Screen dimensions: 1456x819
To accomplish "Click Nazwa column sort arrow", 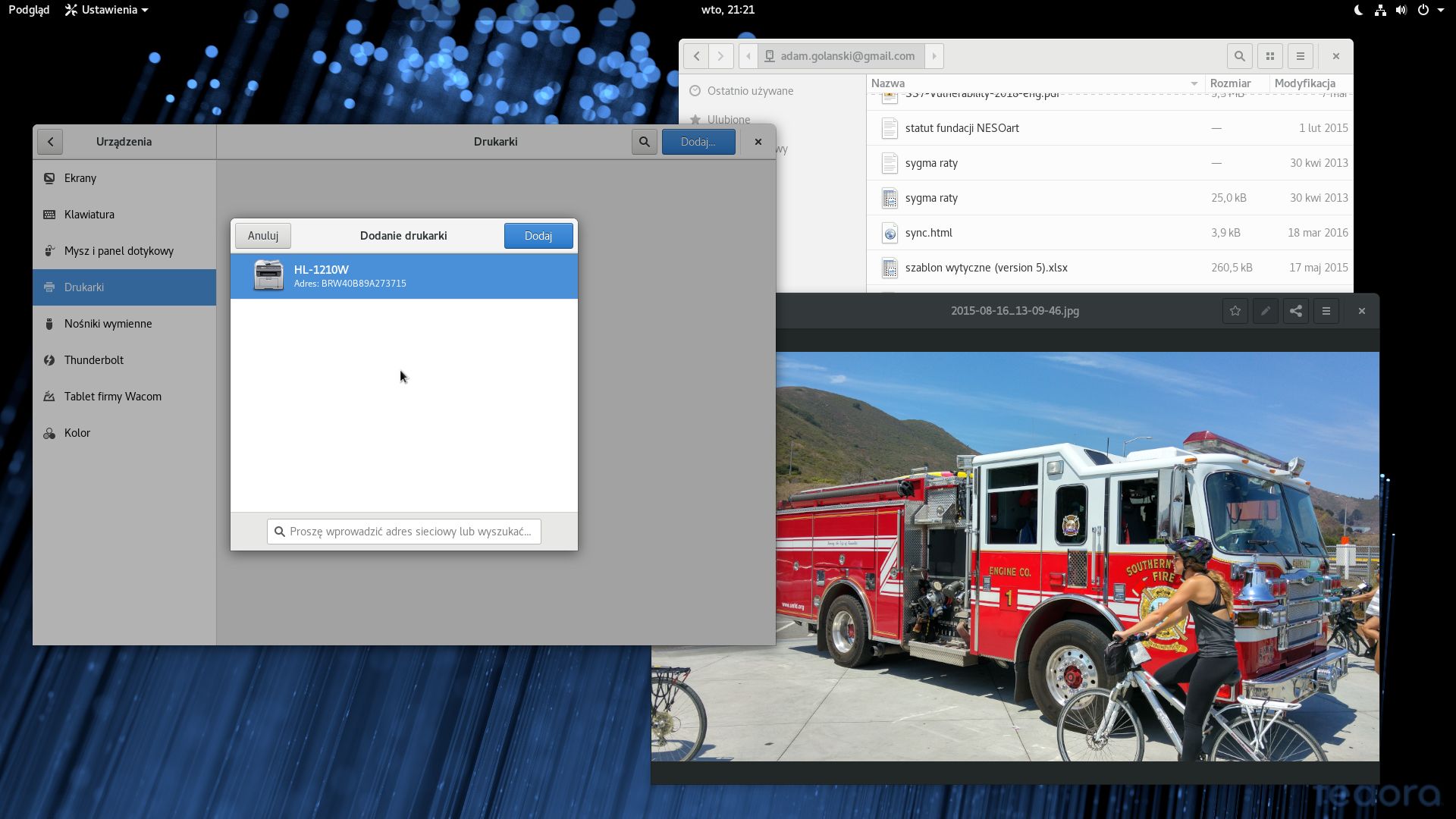I will click(1194, 83).
